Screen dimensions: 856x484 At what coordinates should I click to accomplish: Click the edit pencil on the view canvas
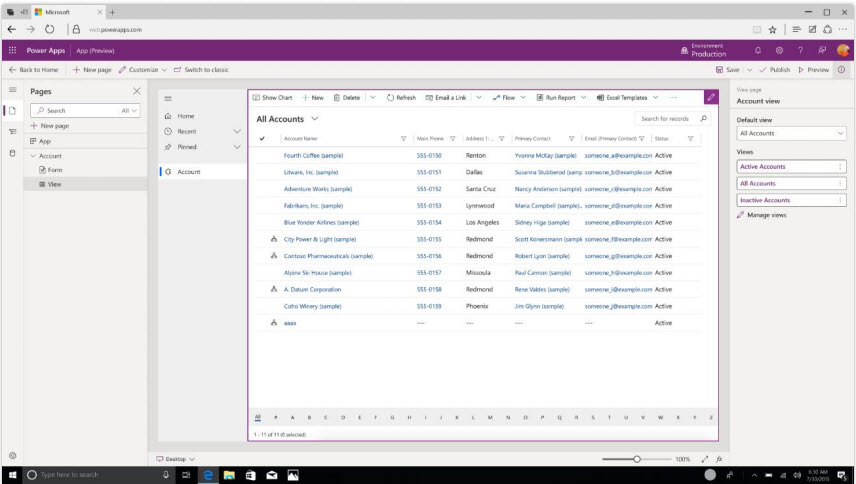711,97
